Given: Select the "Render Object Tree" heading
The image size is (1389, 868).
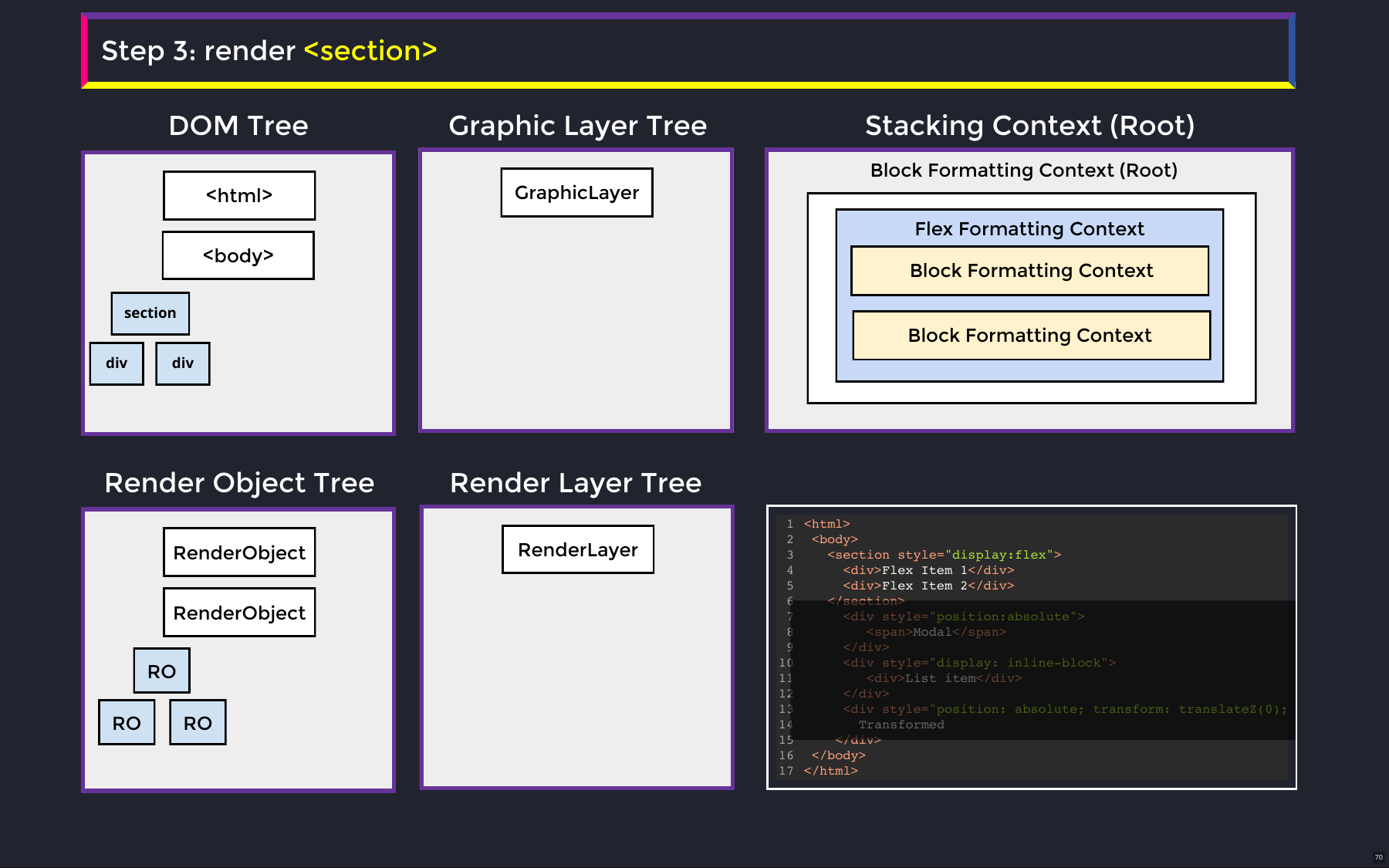Looking at the screenshot, I should point(239,483).
